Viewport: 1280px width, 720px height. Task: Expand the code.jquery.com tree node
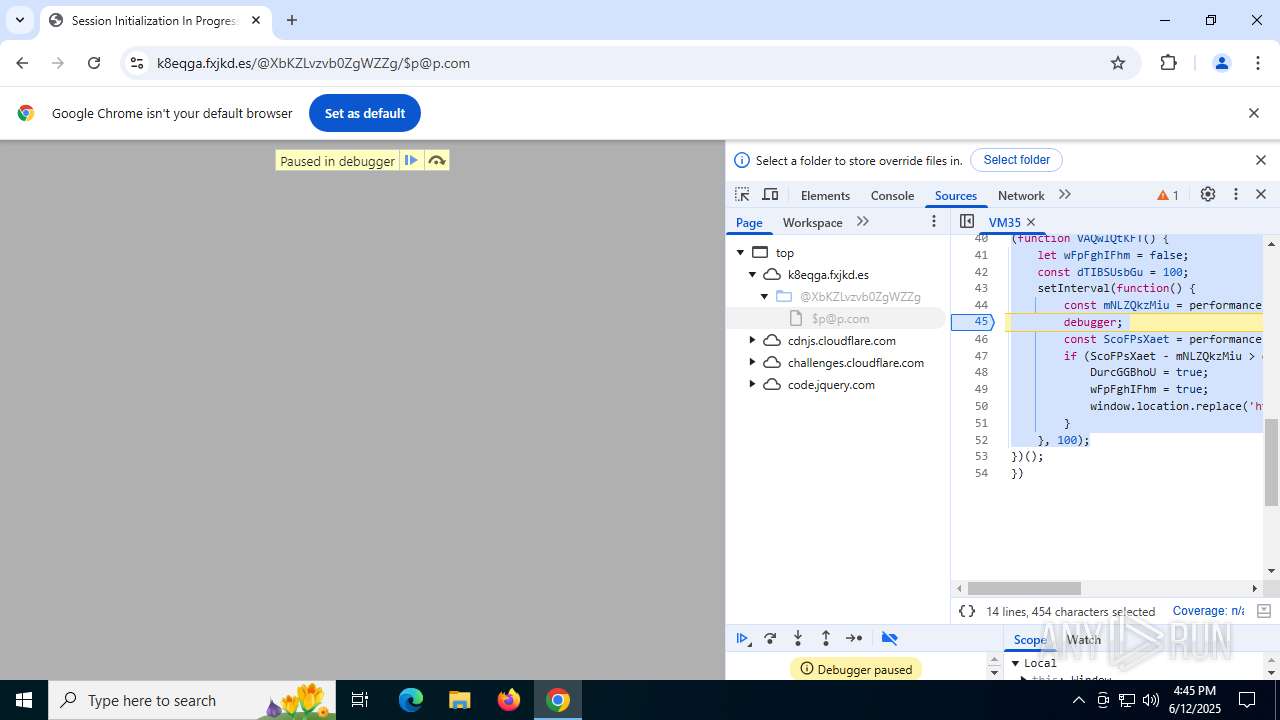coord(753,385)
